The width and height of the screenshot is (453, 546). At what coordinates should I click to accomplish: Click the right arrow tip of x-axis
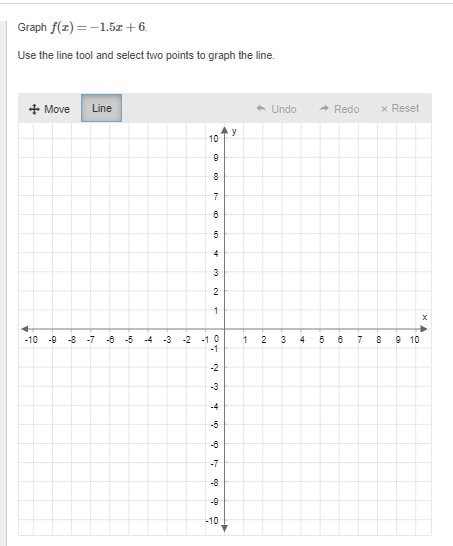[424, 329]
